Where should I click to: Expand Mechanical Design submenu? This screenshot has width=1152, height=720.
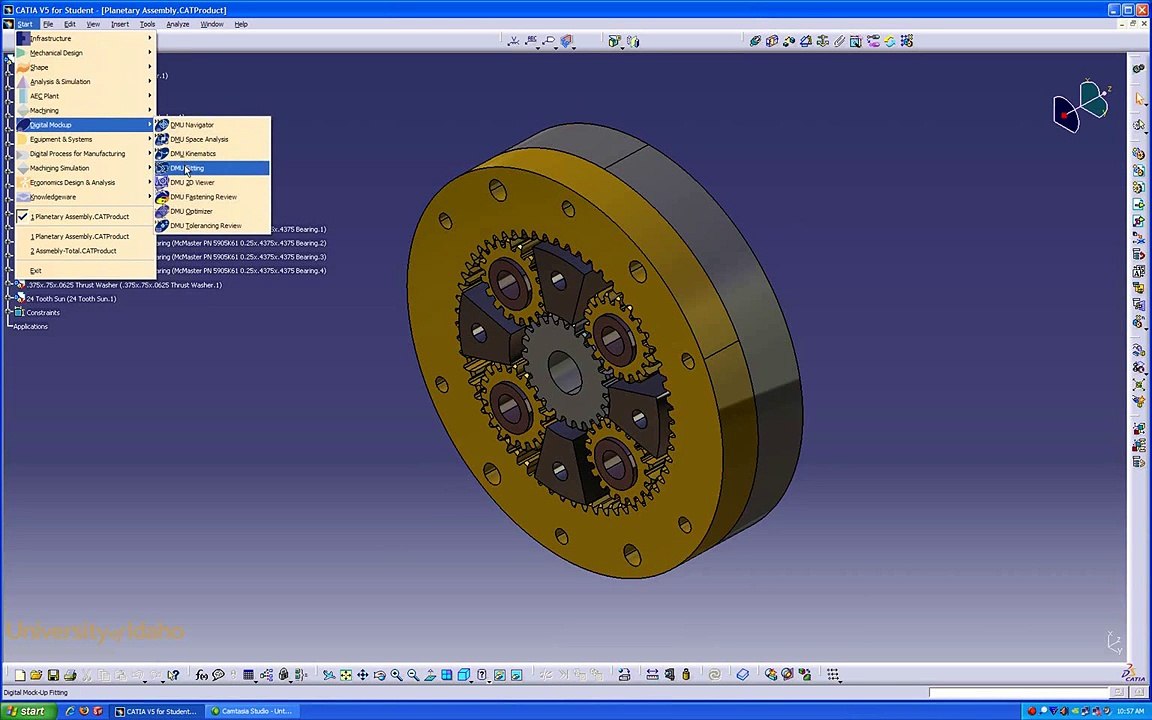tap(85, 53)
